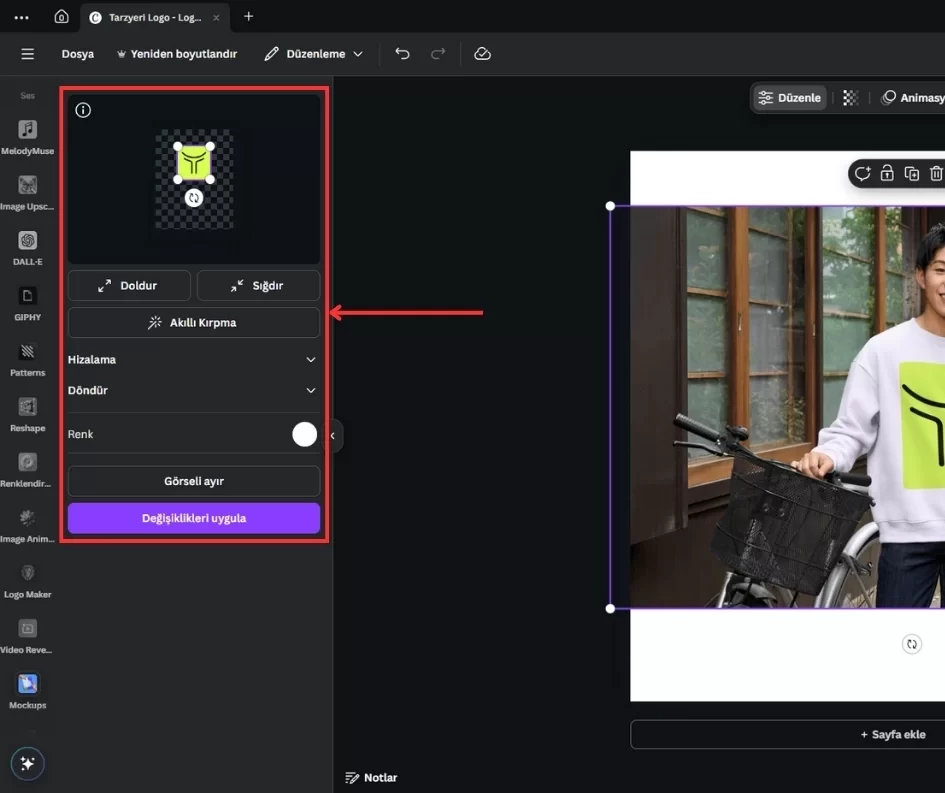Open the MelodyMuse app
The image size is (945, 793).
click(27, 137)
